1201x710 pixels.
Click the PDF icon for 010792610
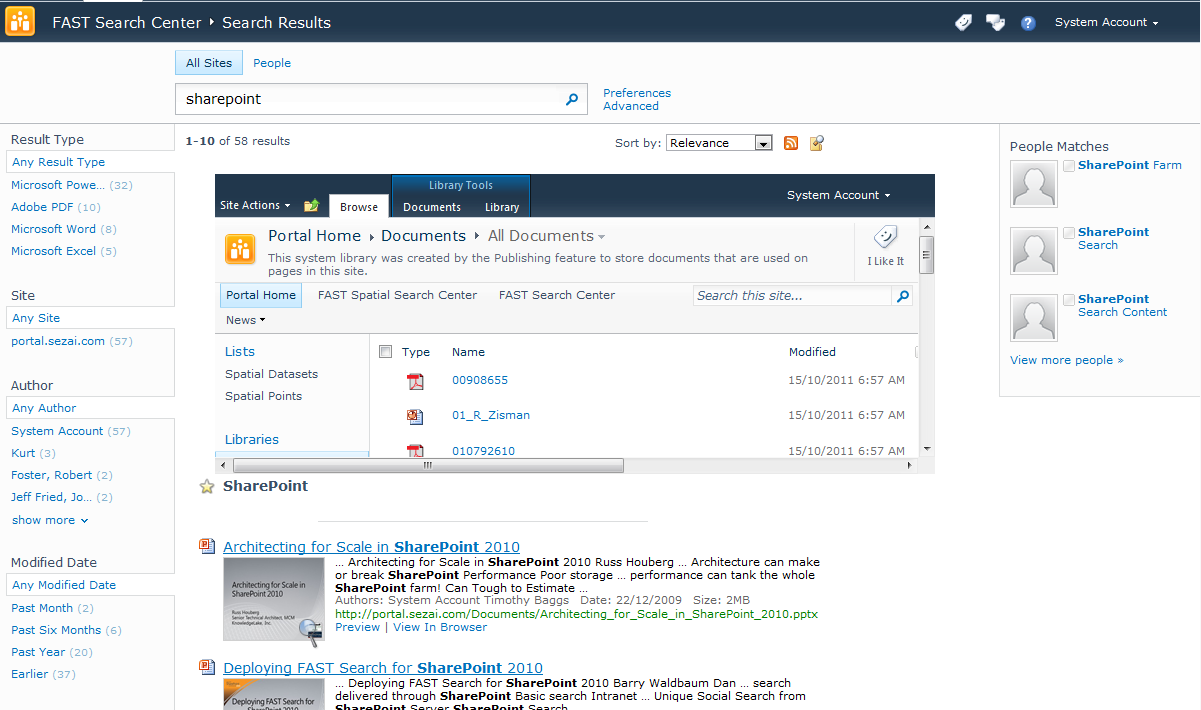pos(415,450)
